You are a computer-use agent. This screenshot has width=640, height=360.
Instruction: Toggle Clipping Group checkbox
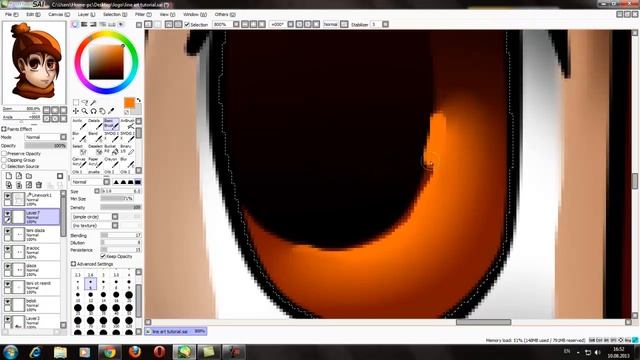point(4,160)
